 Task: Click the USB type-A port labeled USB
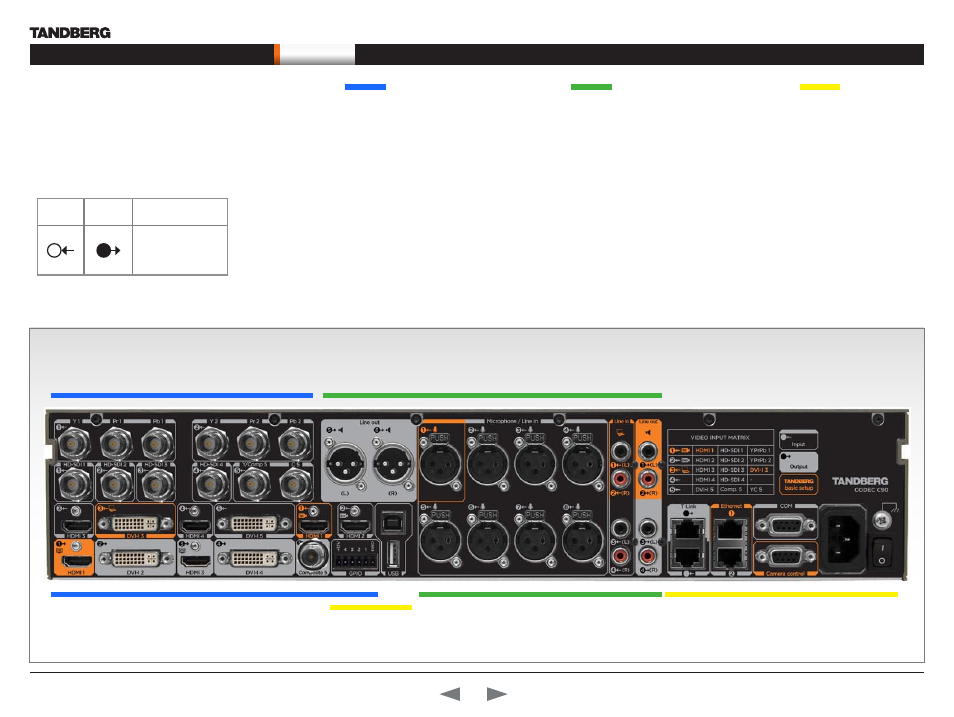click(x=393, y=555)
